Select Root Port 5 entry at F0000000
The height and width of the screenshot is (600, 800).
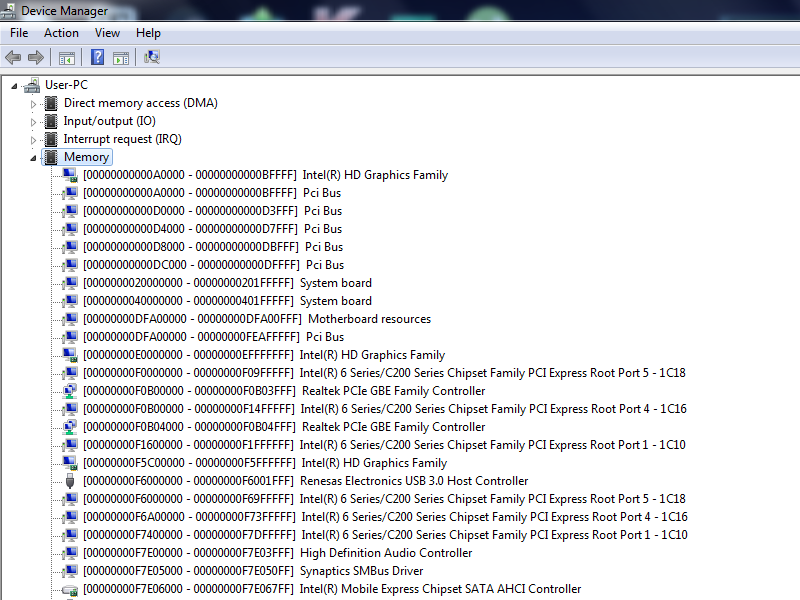coord(384,373)
